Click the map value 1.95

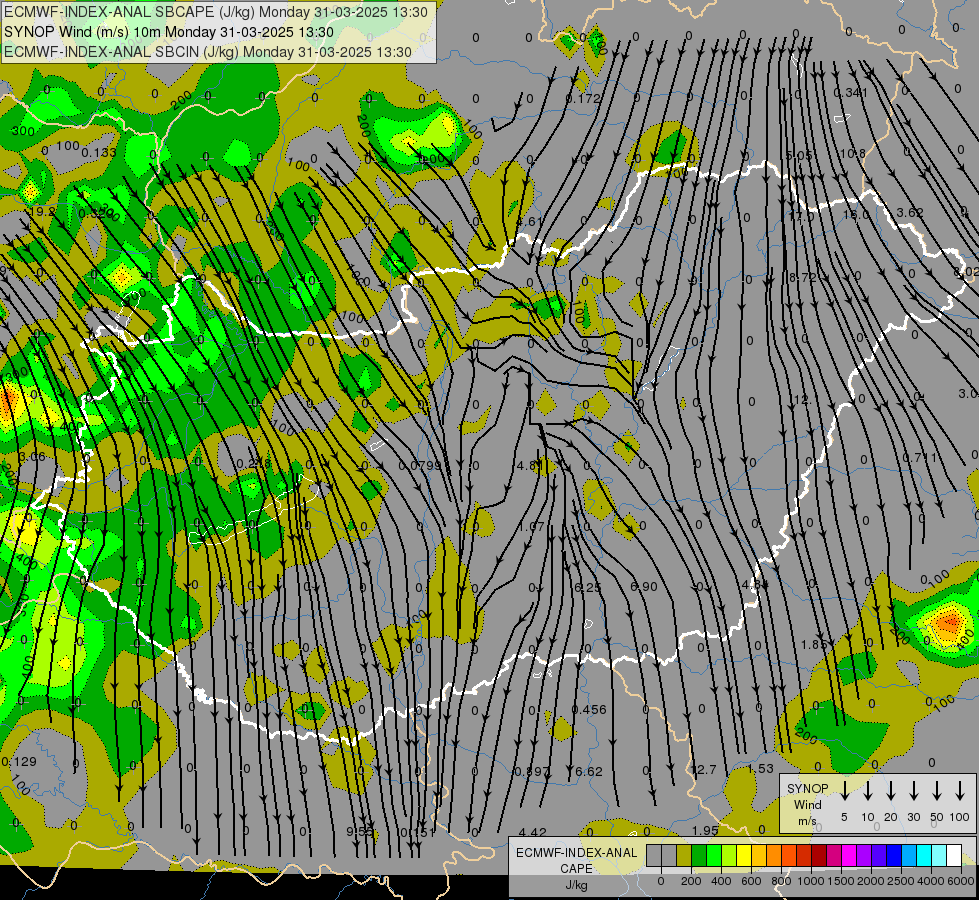(705, 831)
